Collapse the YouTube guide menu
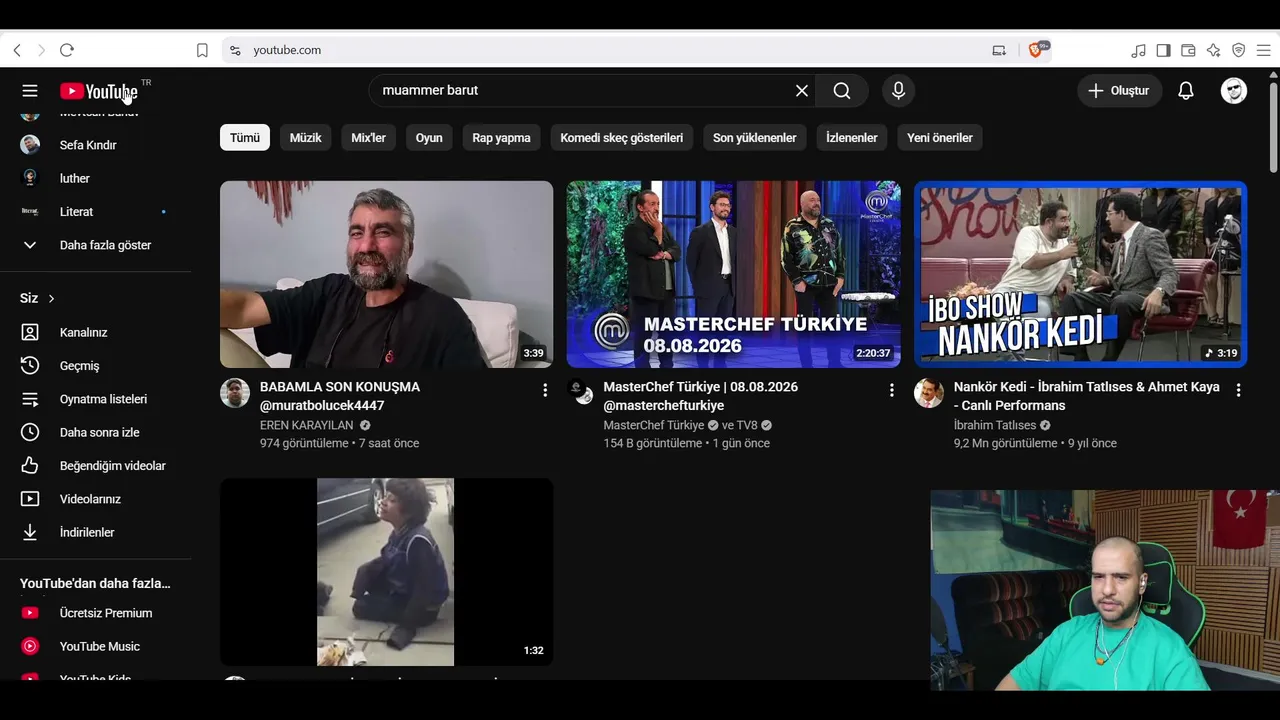Image resolution: width=1280 pixels, height=720 pixels. click(30, 91)
